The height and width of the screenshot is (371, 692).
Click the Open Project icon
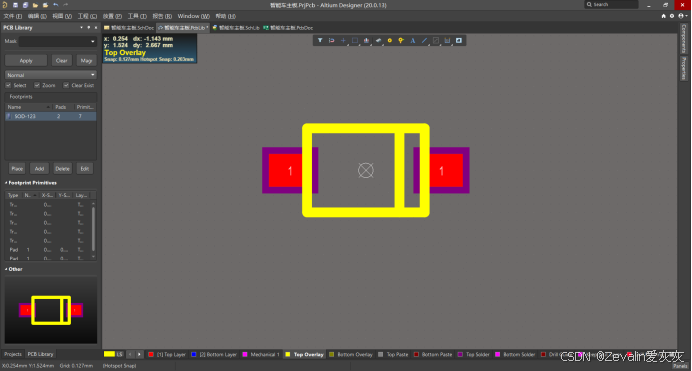click(x=45, y=5)
